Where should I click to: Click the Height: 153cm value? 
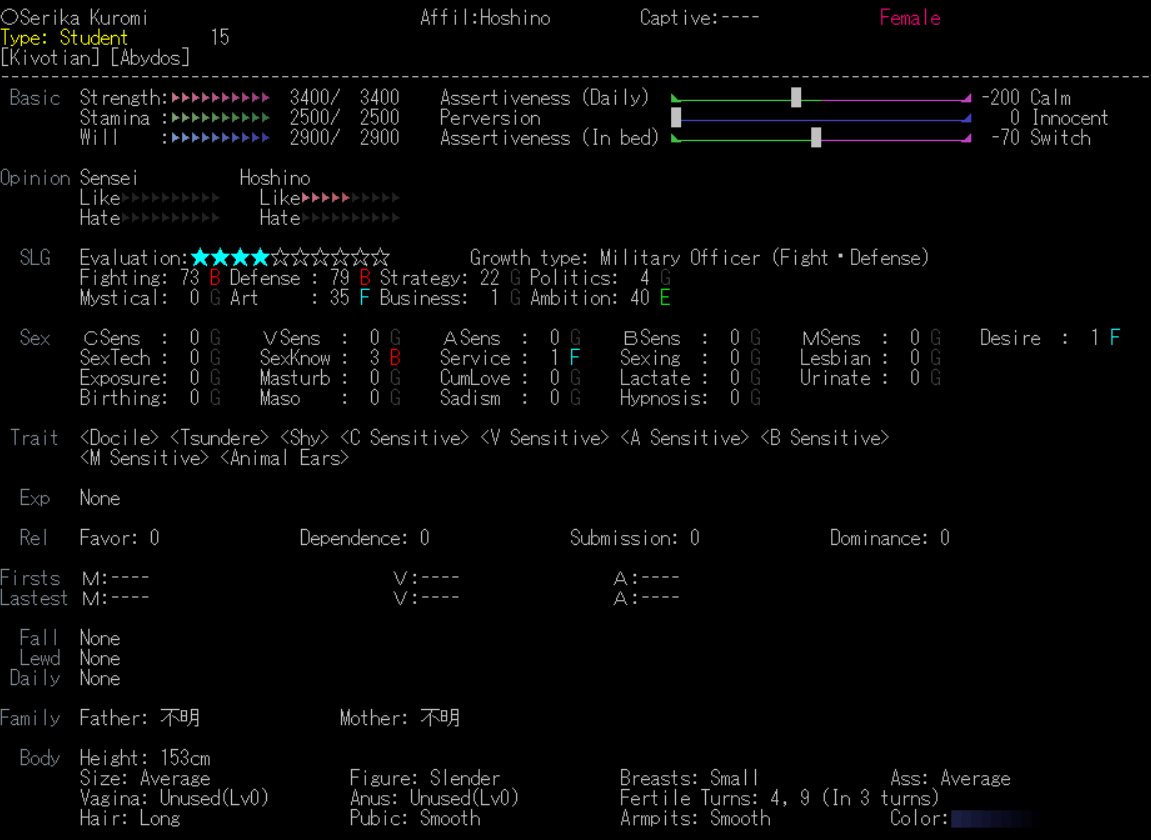click(145, 758)
